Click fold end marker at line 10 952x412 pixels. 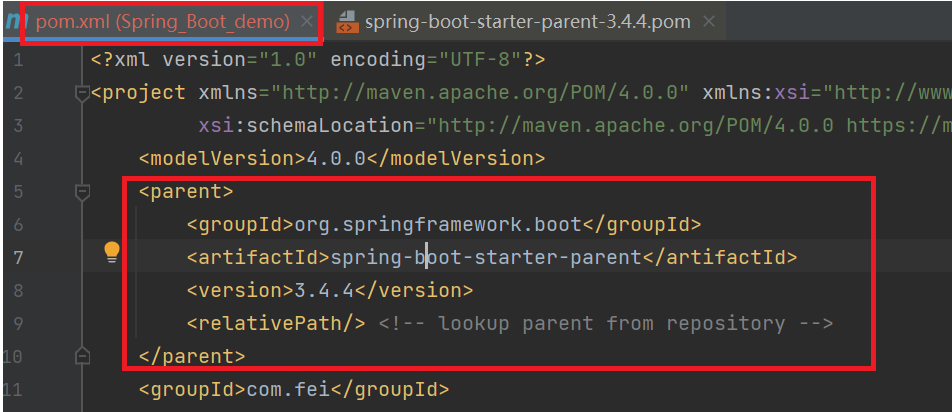(x=82, y=356)
